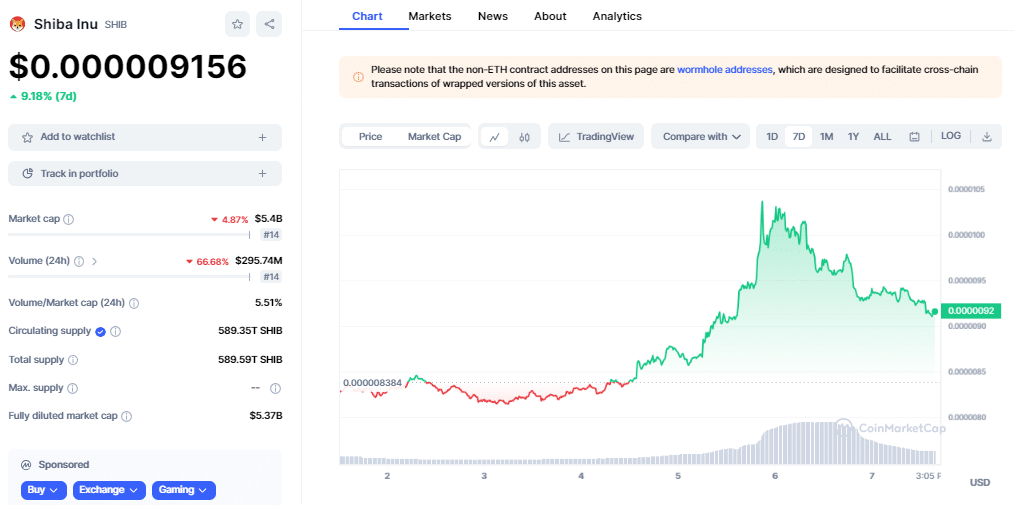This screenshot has height=505, width=1014.
Task: Switch to candlestick chart icon
Action: click(x=525, y=137)
